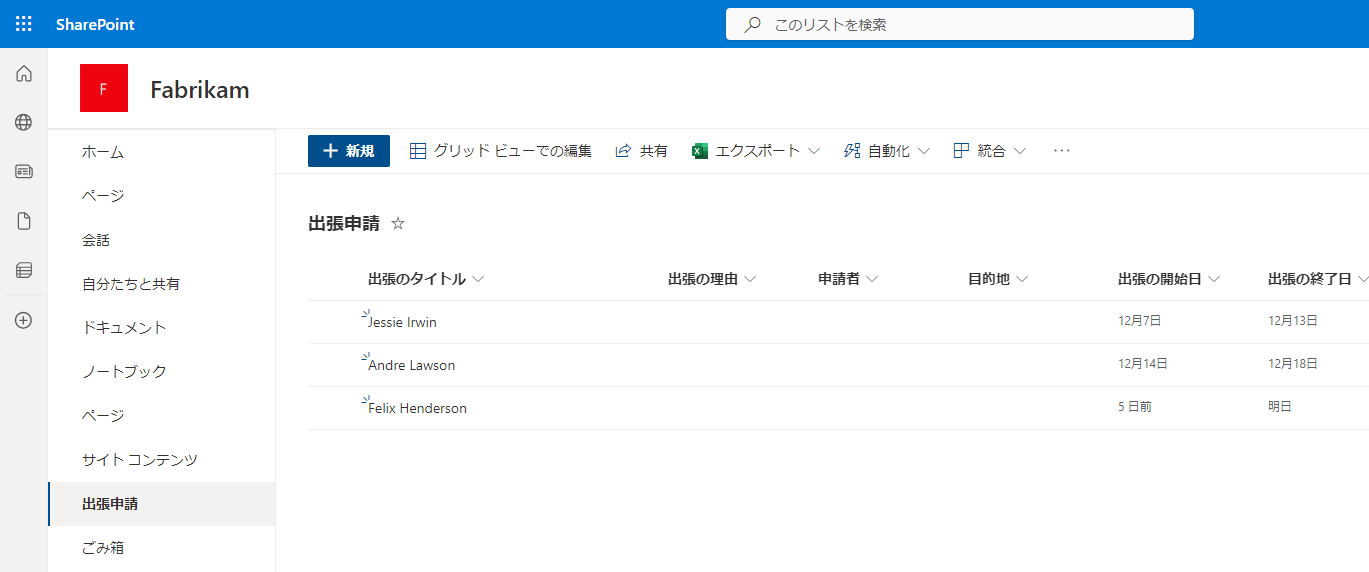This screenshot has width=1369, height=572.
Task: Open the Jessie Irwin list item
Action: [402, 322]
